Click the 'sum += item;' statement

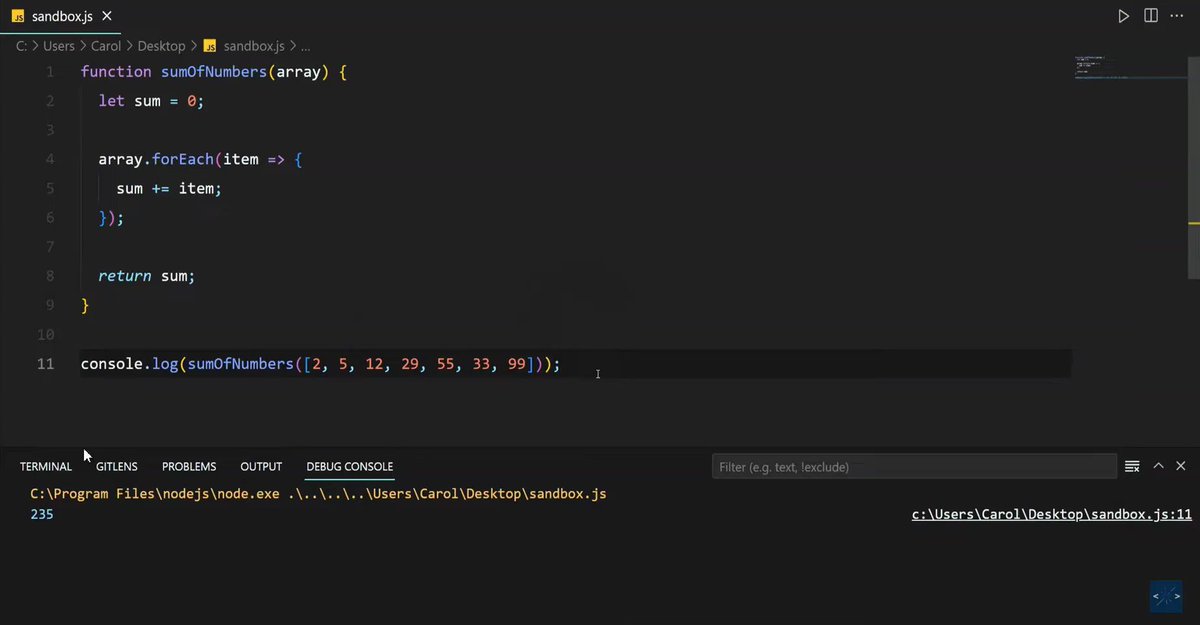(x=169, y=189)
